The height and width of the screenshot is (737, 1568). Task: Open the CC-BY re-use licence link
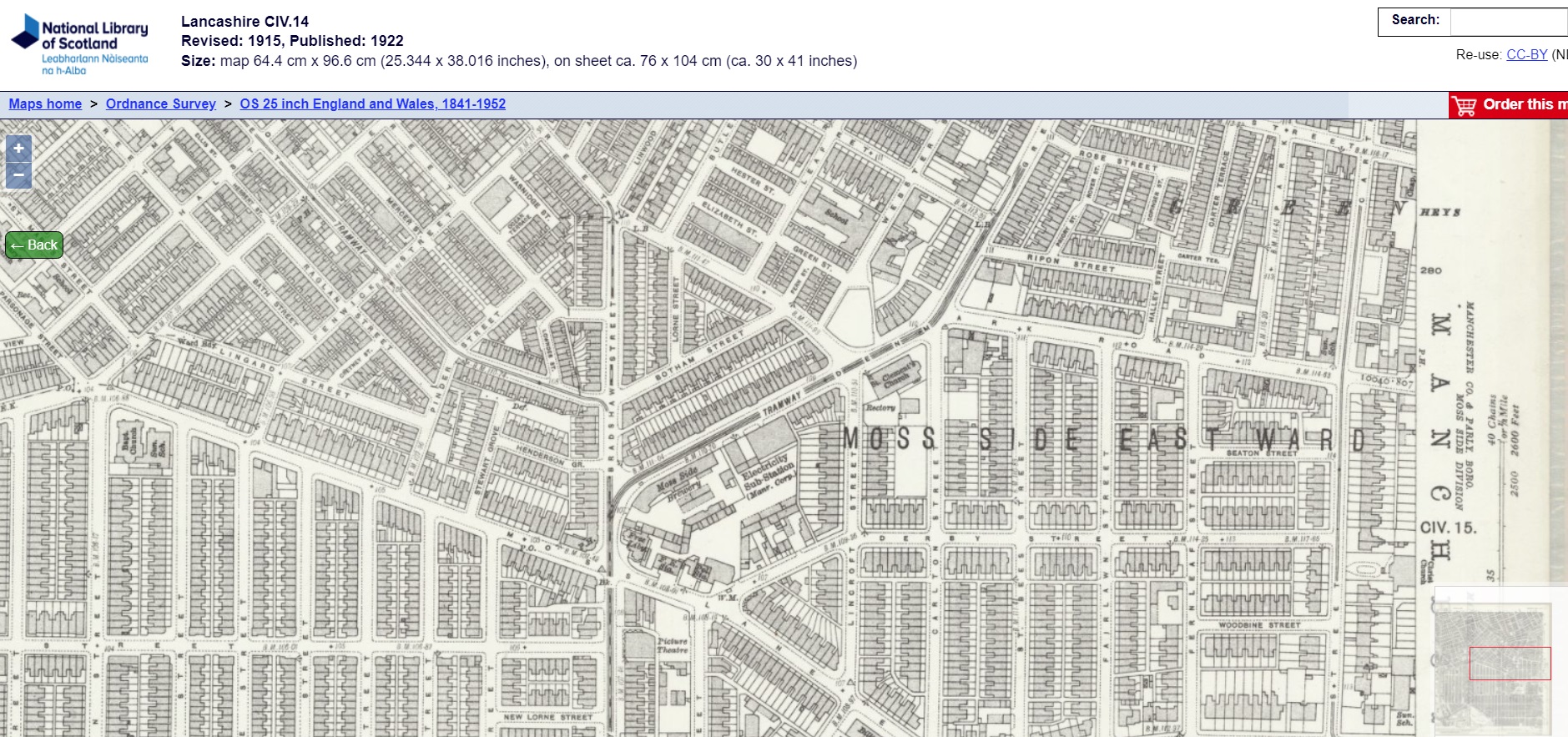click(1527, 55)
